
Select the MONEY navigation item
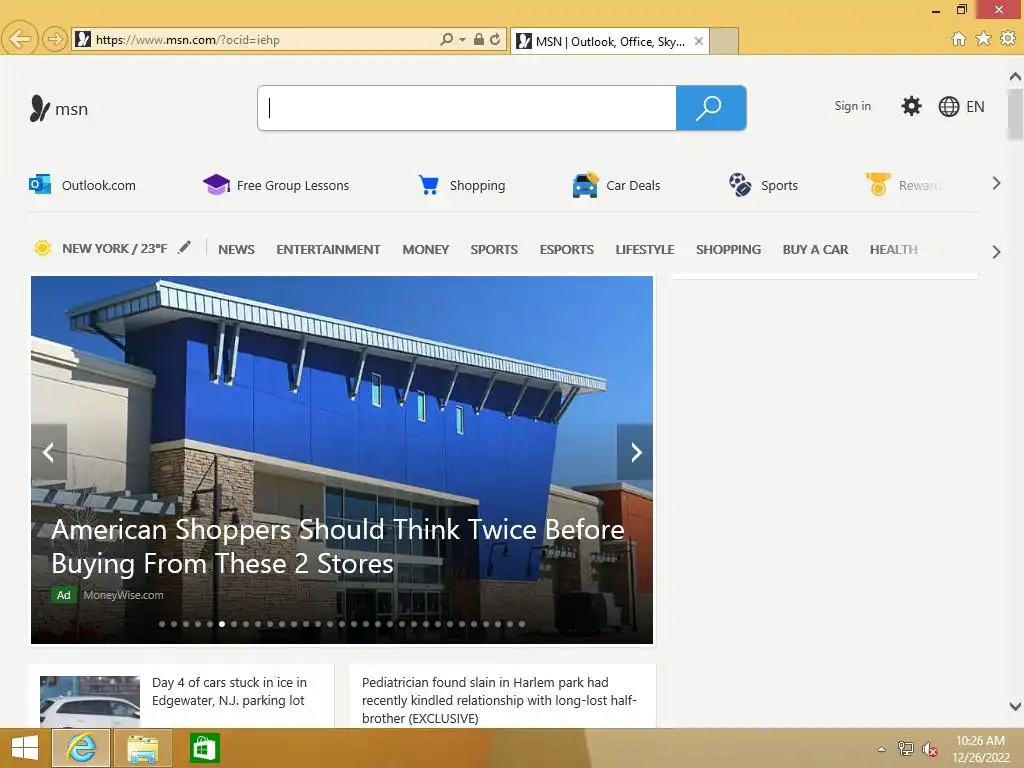click(426, 249)
